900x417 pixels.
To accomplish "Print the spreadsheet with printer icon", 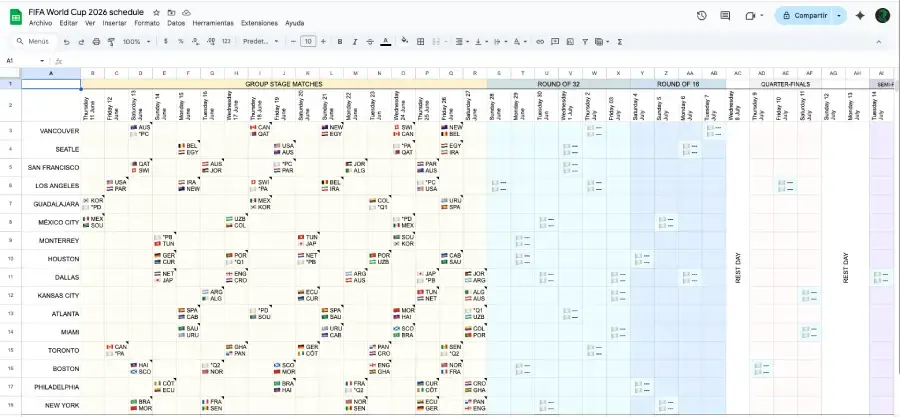I will click(96, 42).
